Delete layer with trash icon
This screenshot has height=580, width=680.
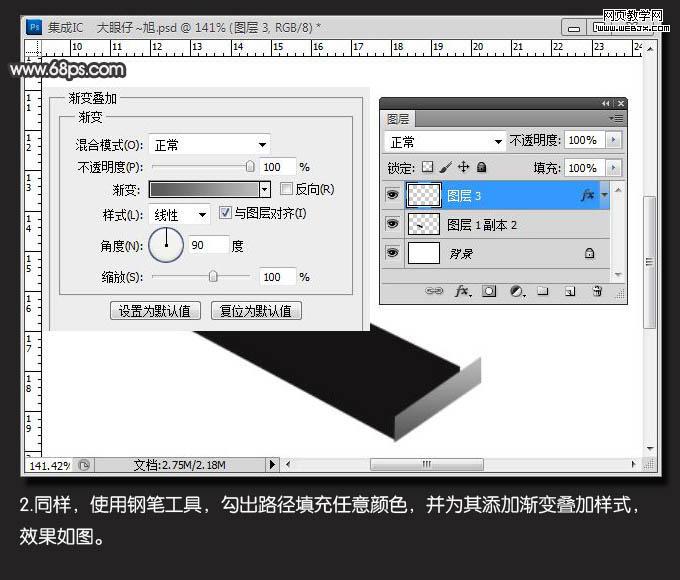[x=597, y=291]
